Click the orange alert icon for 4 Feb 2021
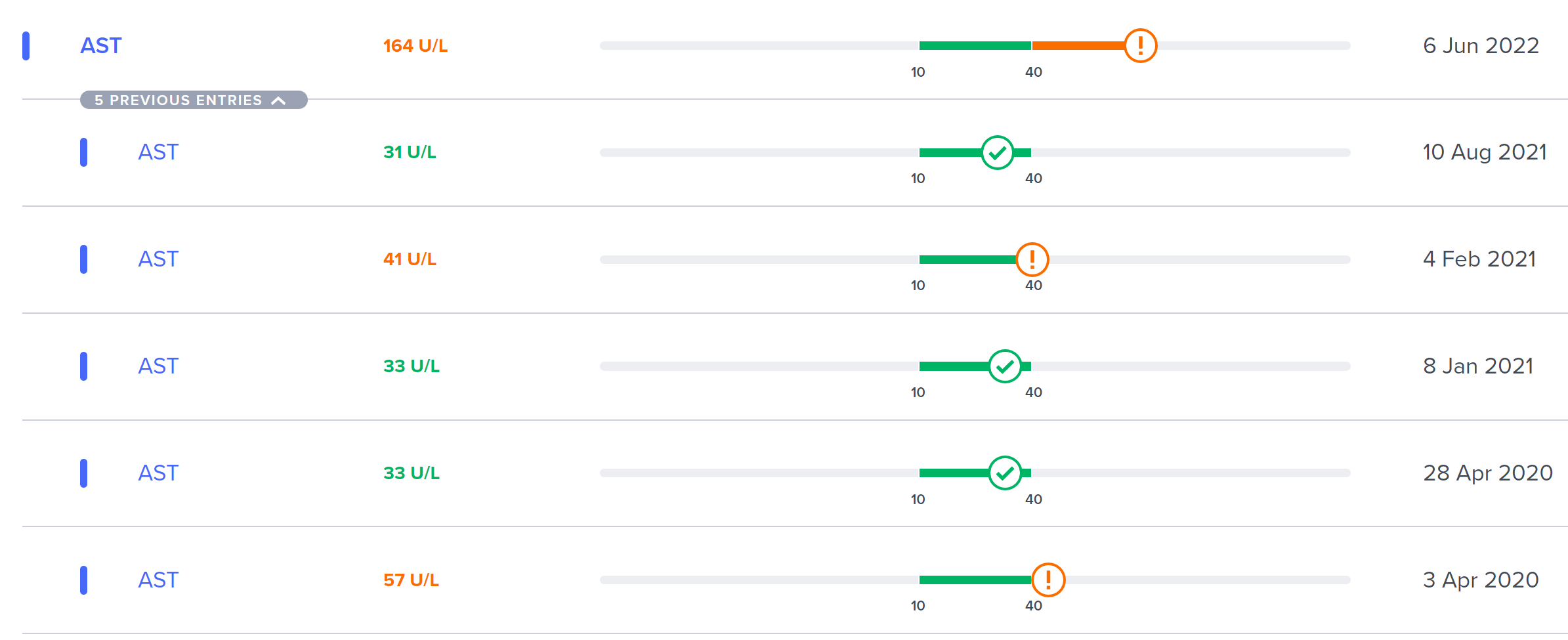 pyautogui.click(x=1032, y=259)
